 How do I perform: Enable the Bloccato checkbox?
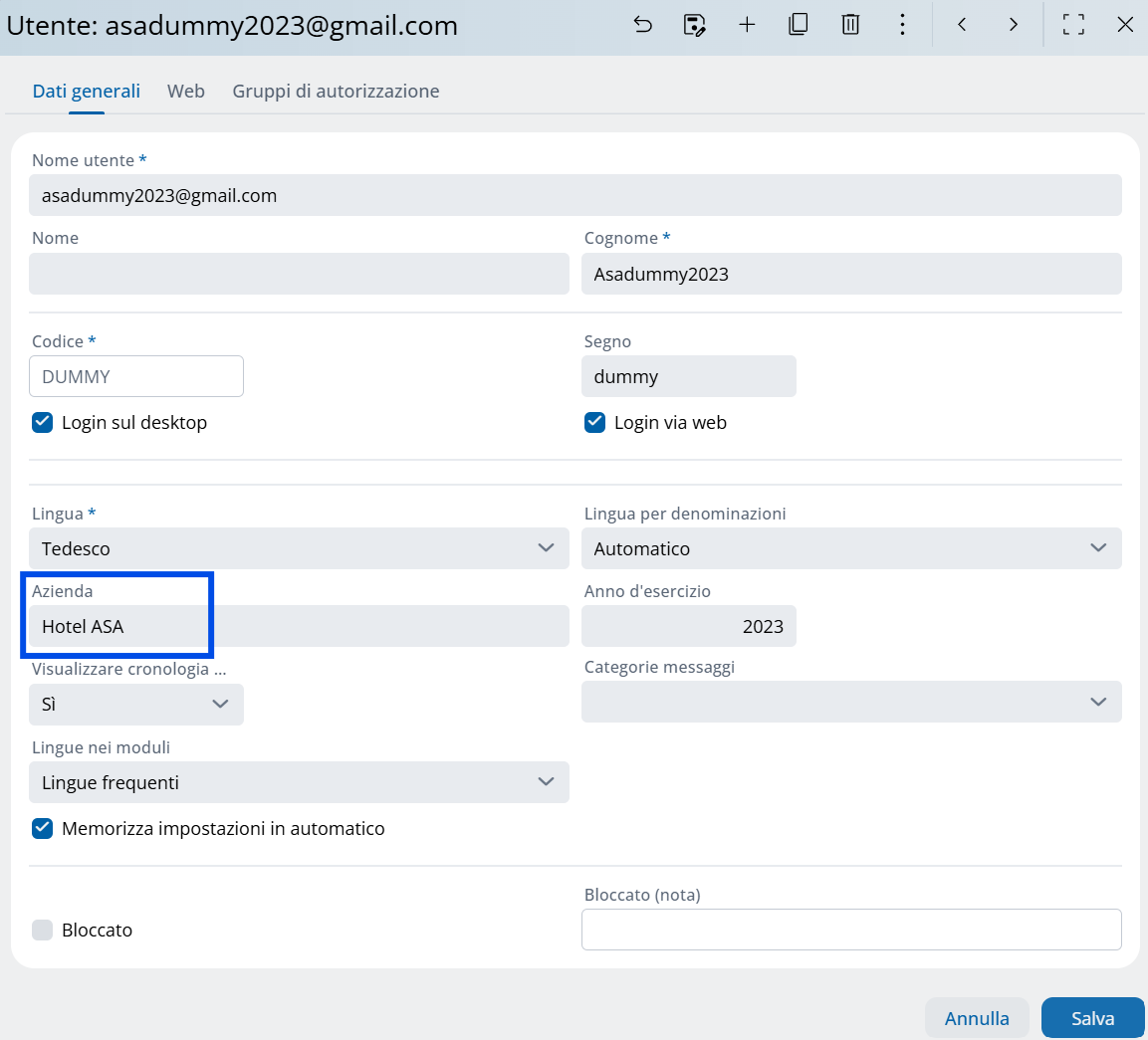(43, 931)
